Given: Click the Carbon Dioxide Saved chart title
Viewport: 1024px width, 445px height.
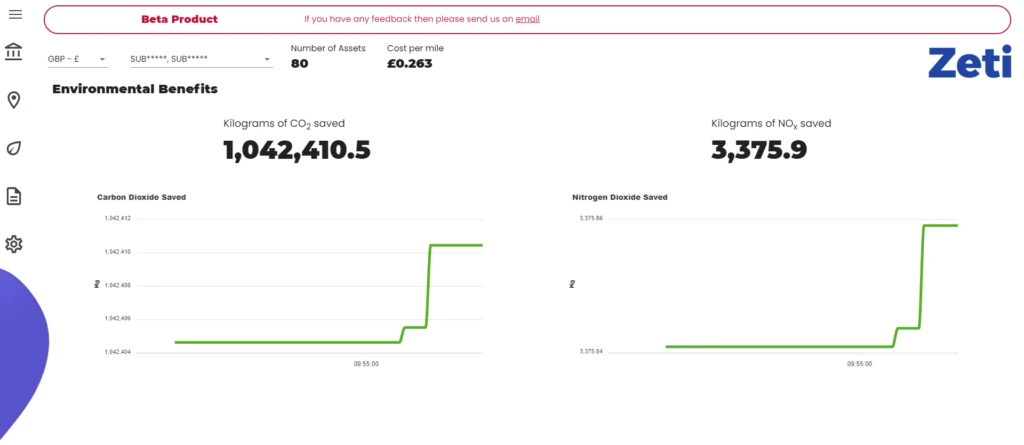Looking at the screenshot, I should click(141, 197).
